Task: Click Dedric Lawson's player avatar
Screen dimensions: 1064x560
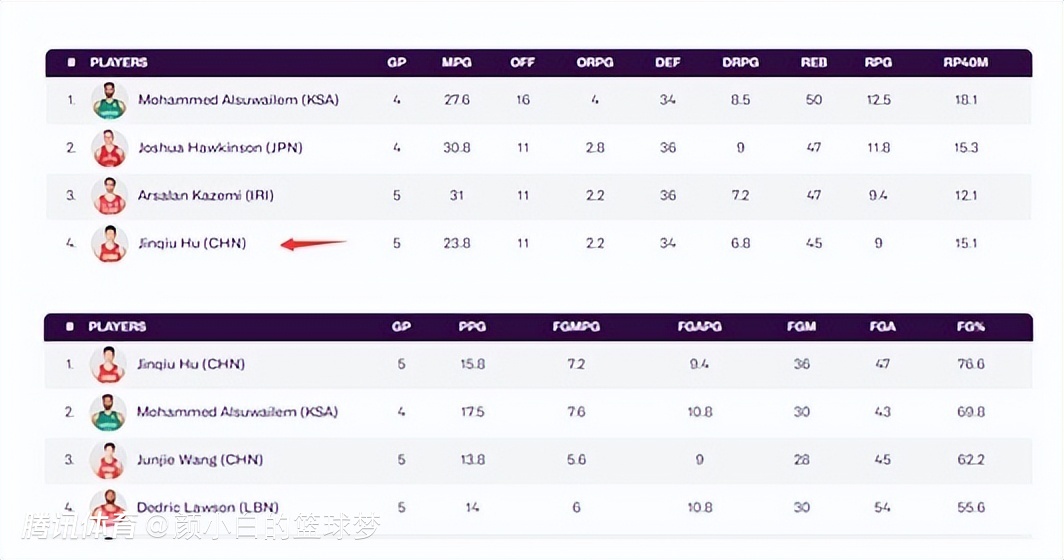Action: click(x=108, y=507)
